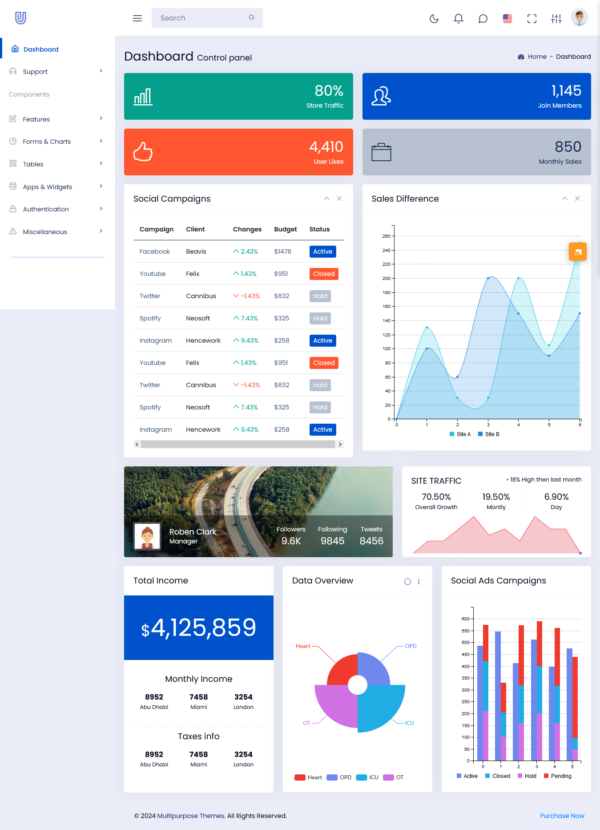600x830 pixels.
Task: Close the Social Campaigns panel
Action: coord(339,199)
